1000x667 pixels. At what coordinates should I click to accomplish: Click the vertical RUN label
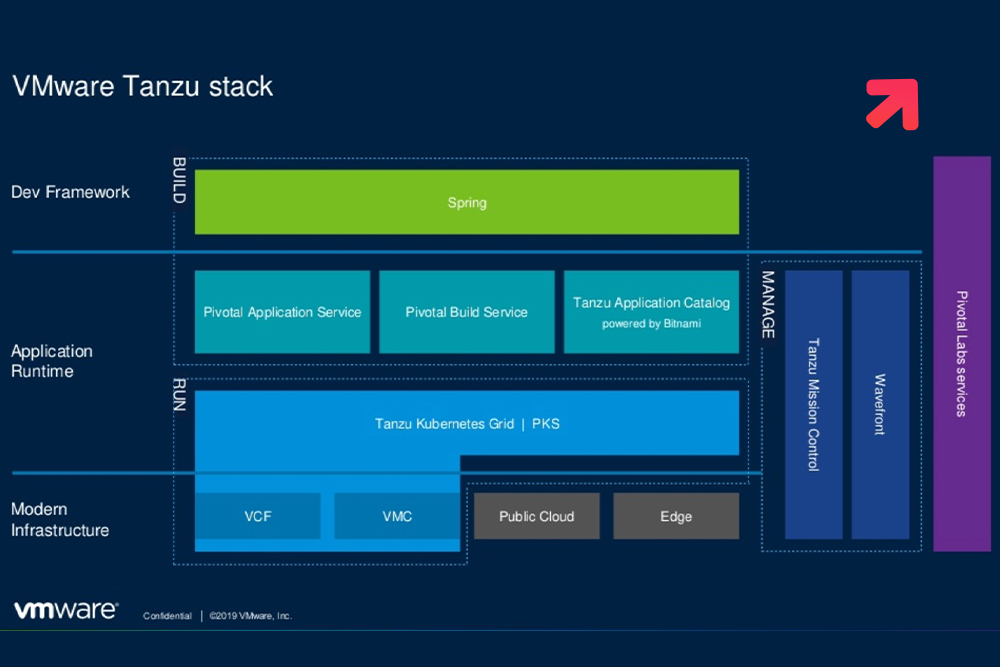pos(179,395)
